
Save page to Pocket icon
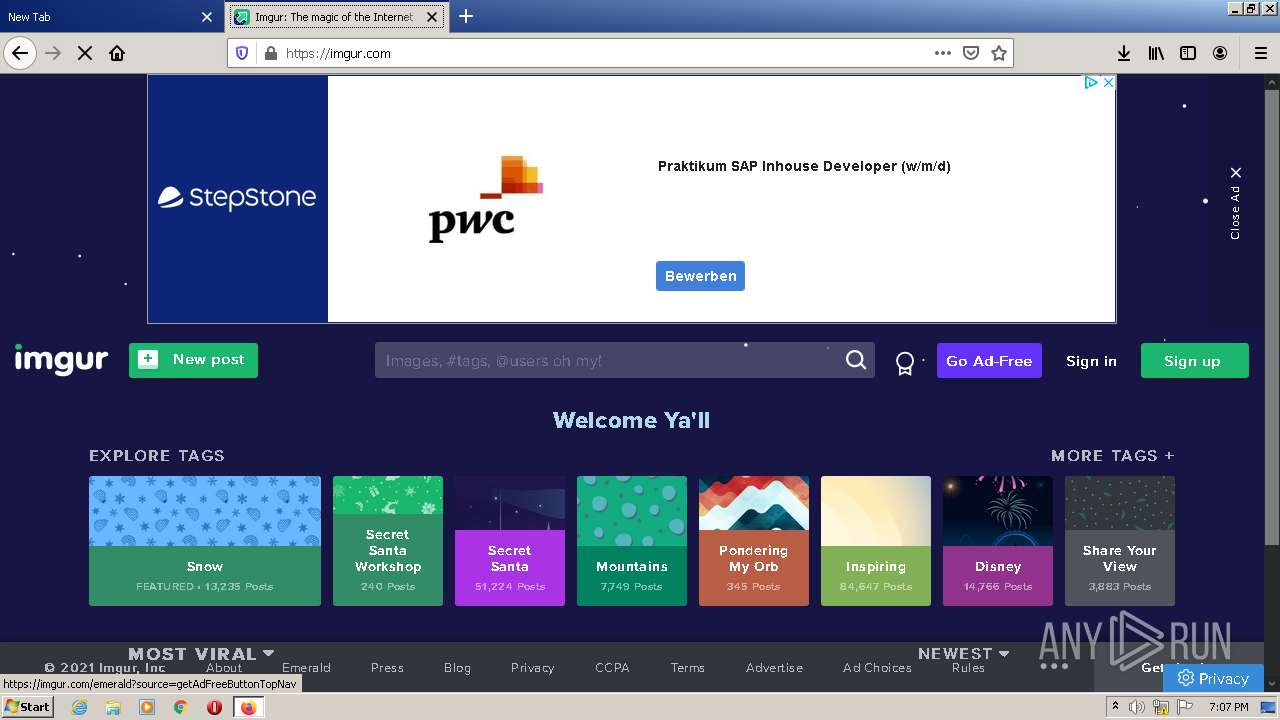970,53
